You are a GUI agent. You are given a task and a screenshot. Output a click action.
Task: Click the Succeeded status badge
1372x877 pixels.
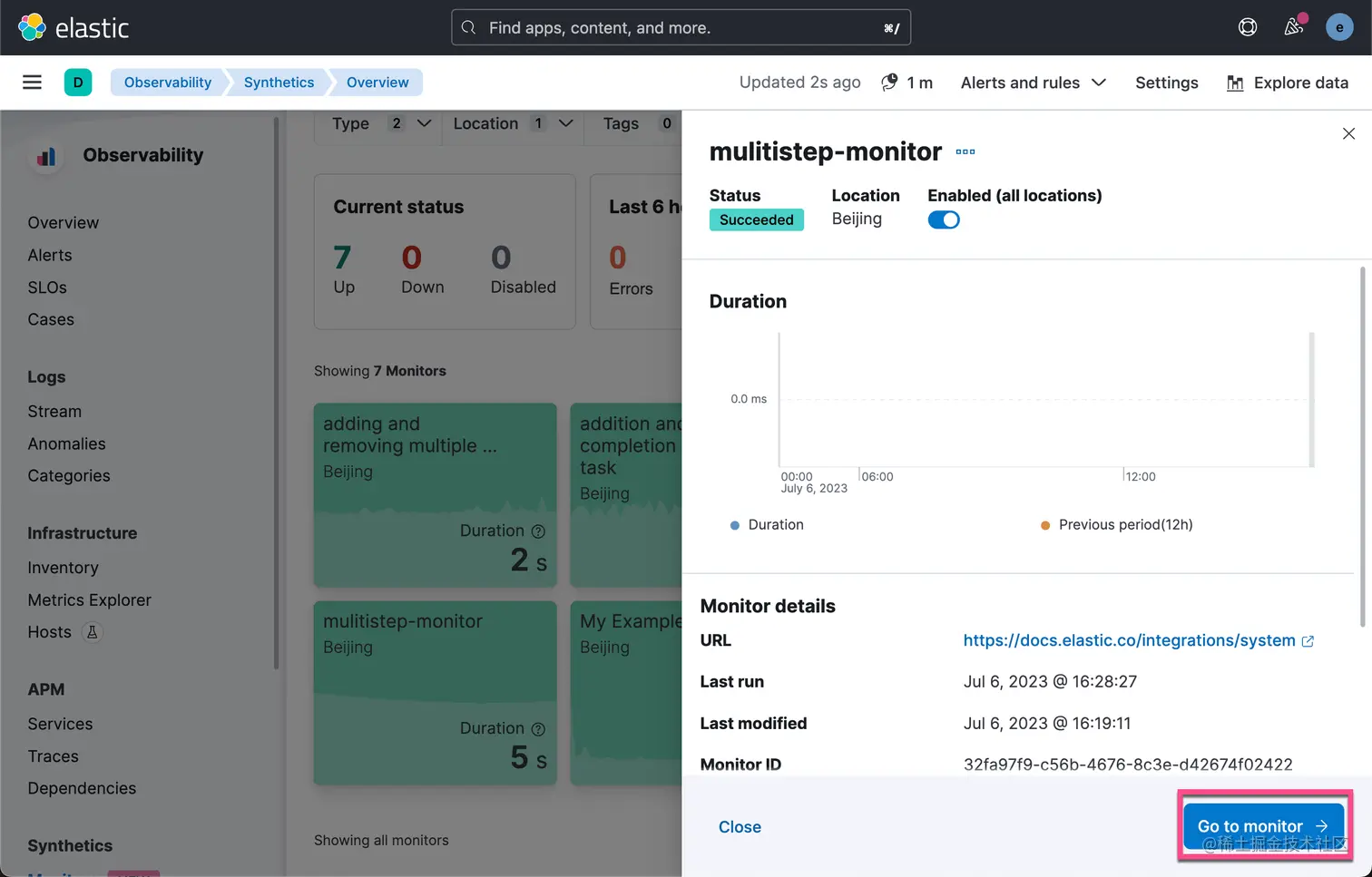tap(756, 219)
